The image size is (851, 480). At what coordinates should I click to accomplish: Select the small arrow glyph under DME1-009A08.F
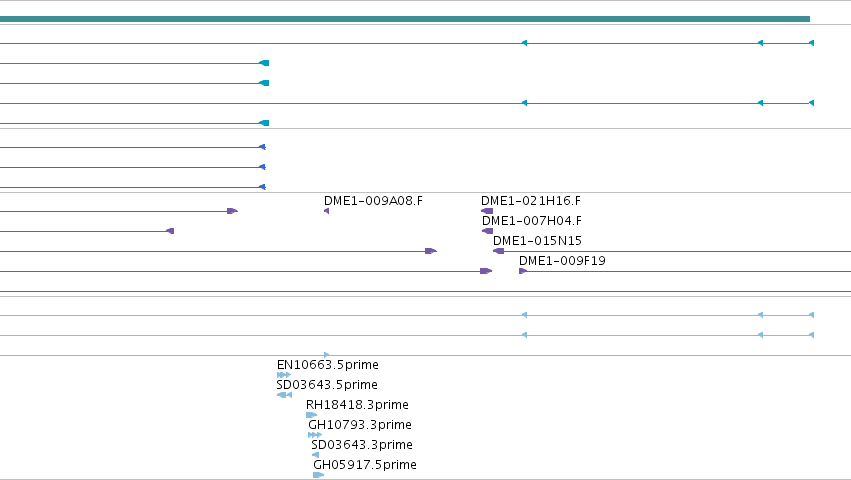[326, 211]
